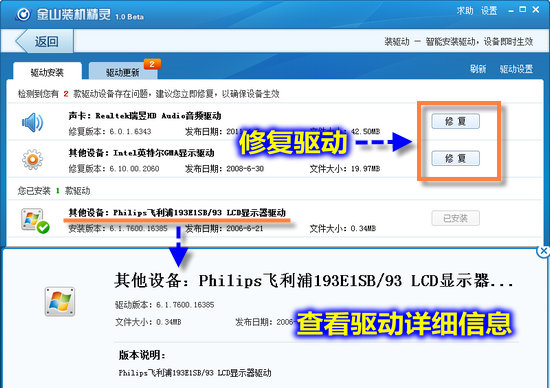This screenshot has width=550, height=388.
Task: Open the 设置 settings menu
Action: (489, 11)
